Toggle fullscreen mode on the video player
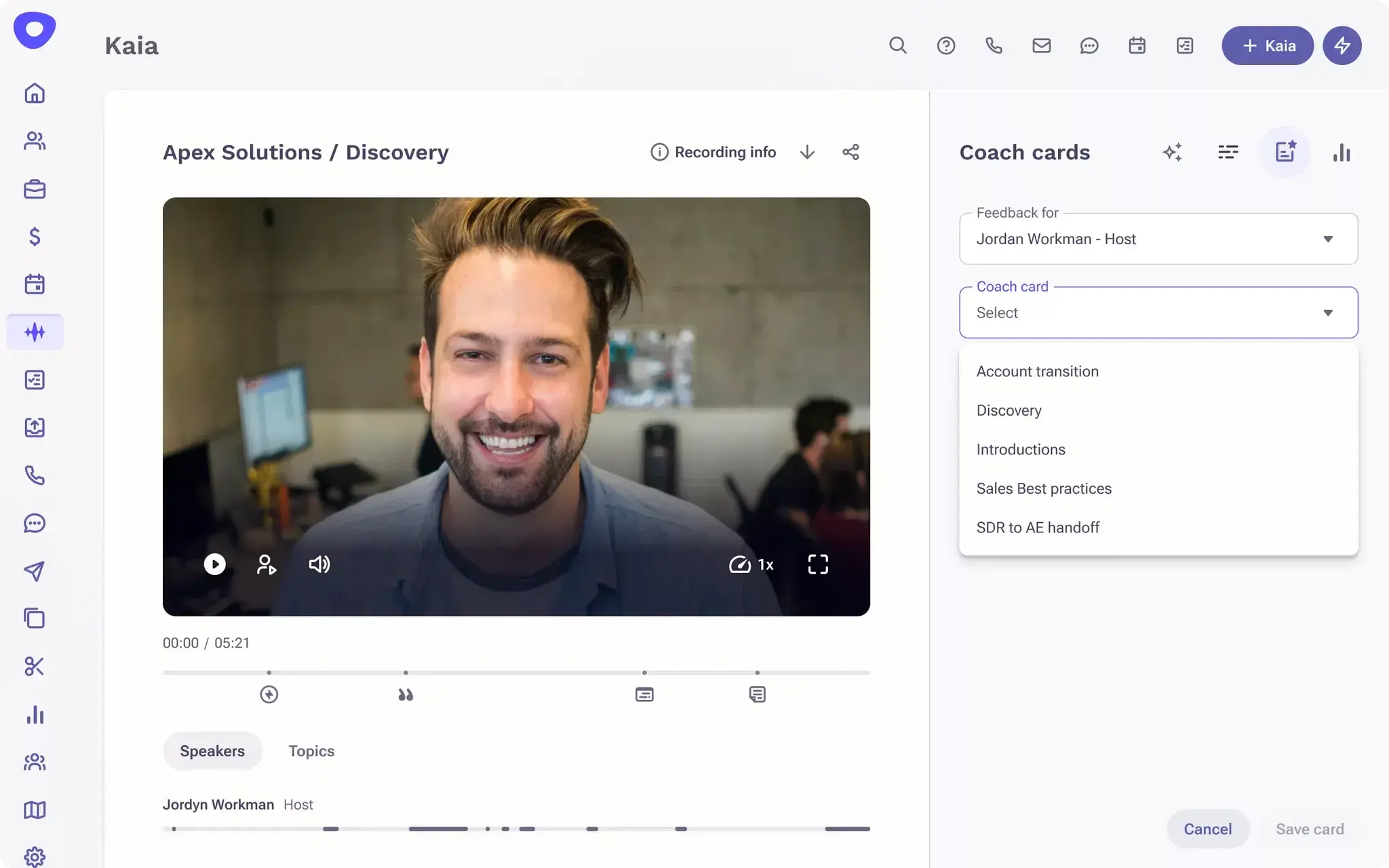The width and height of the screenshot is (1389, 868). pos(817,564)
